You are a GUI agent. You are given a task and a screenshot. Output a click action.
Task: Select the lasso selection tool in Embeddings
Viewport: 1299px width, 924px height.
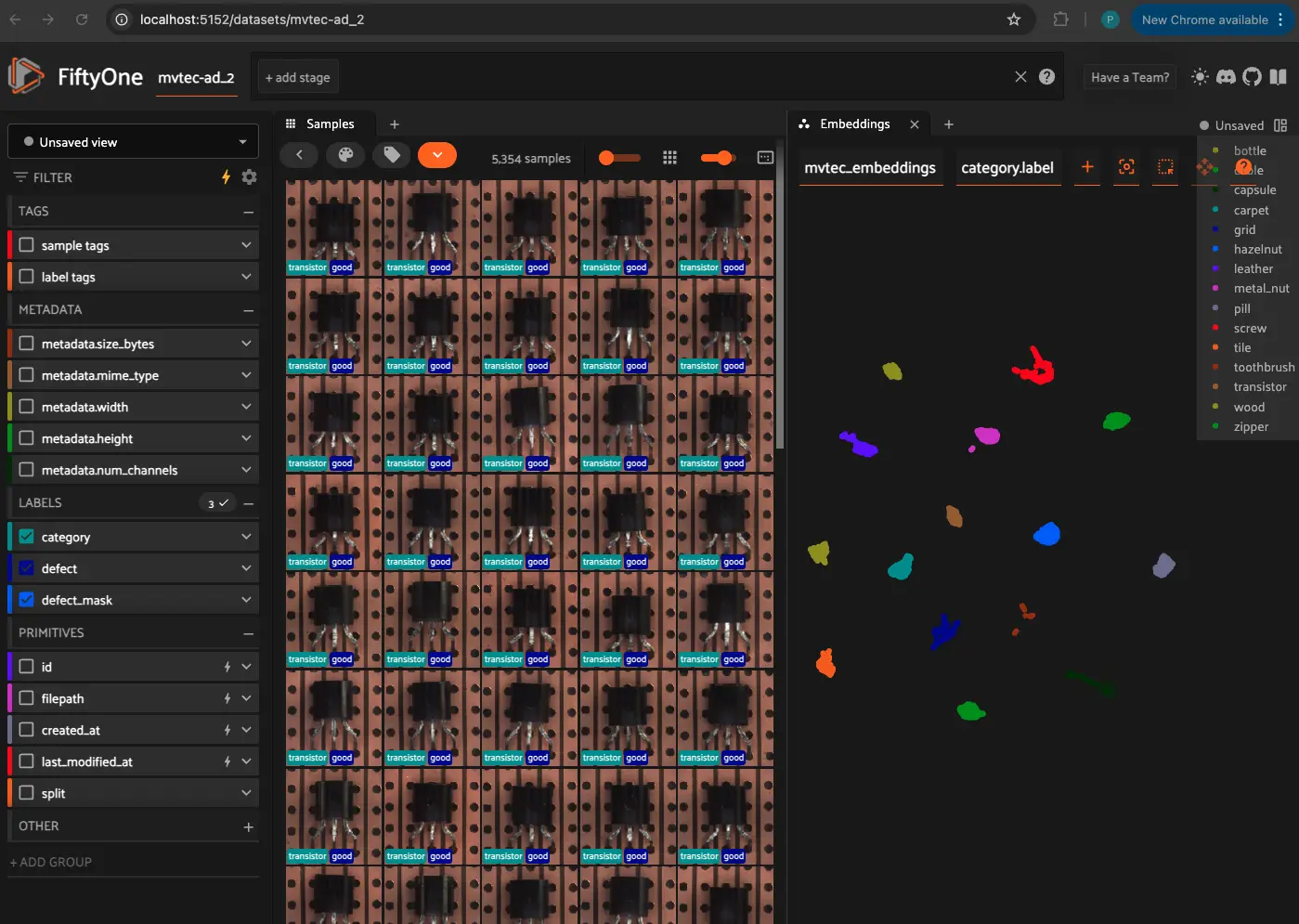click(1165, 167)
